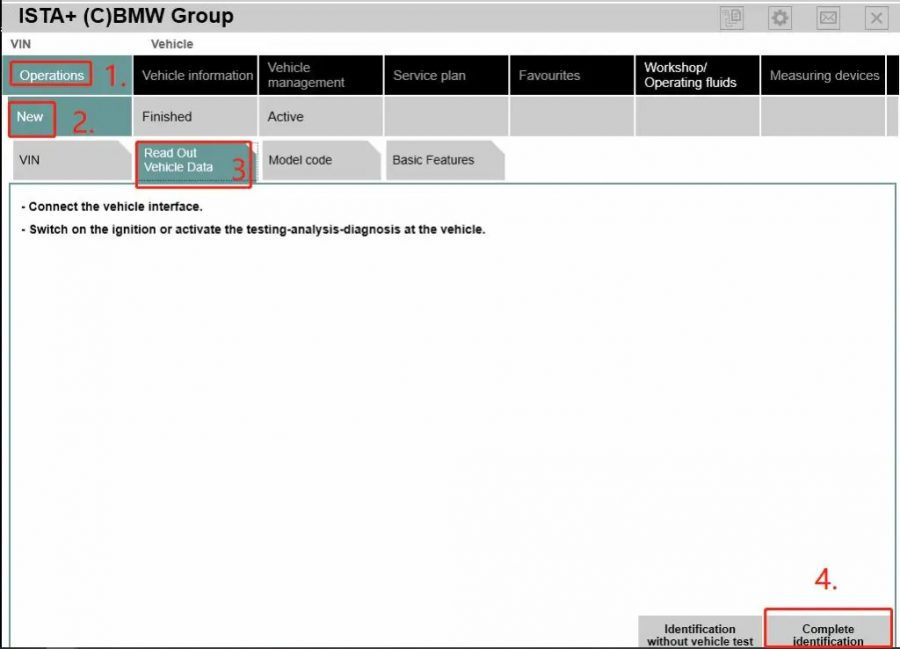The height and width of the screenshot is (649, 900).
Task: Select the Operations tab
Action: [50, 74]
